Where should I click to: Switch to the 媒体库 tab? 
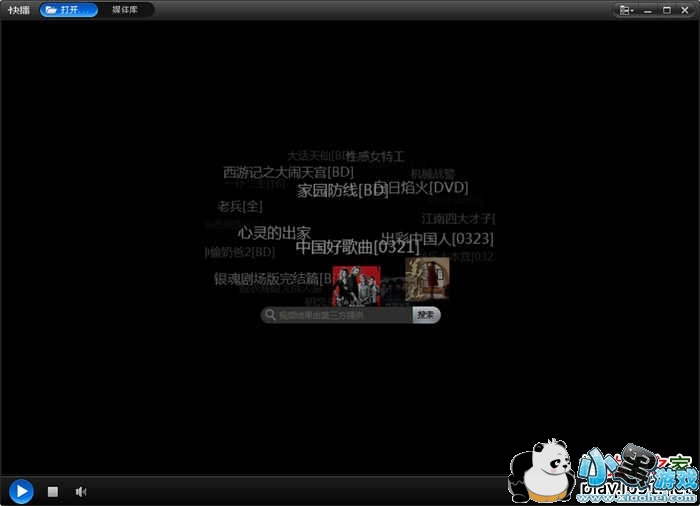click(x=125, y=10)
